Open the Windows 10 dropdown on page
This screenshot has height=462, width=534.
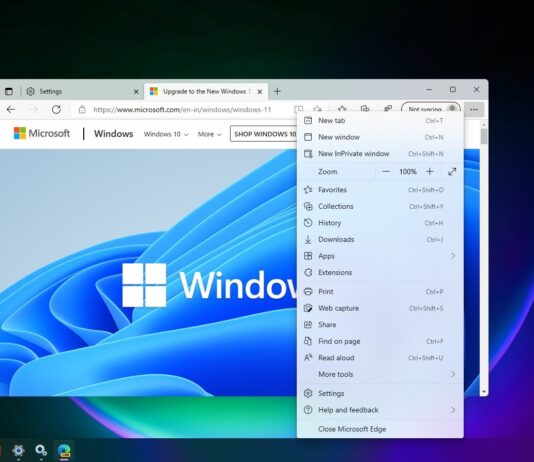coord(166,134)
